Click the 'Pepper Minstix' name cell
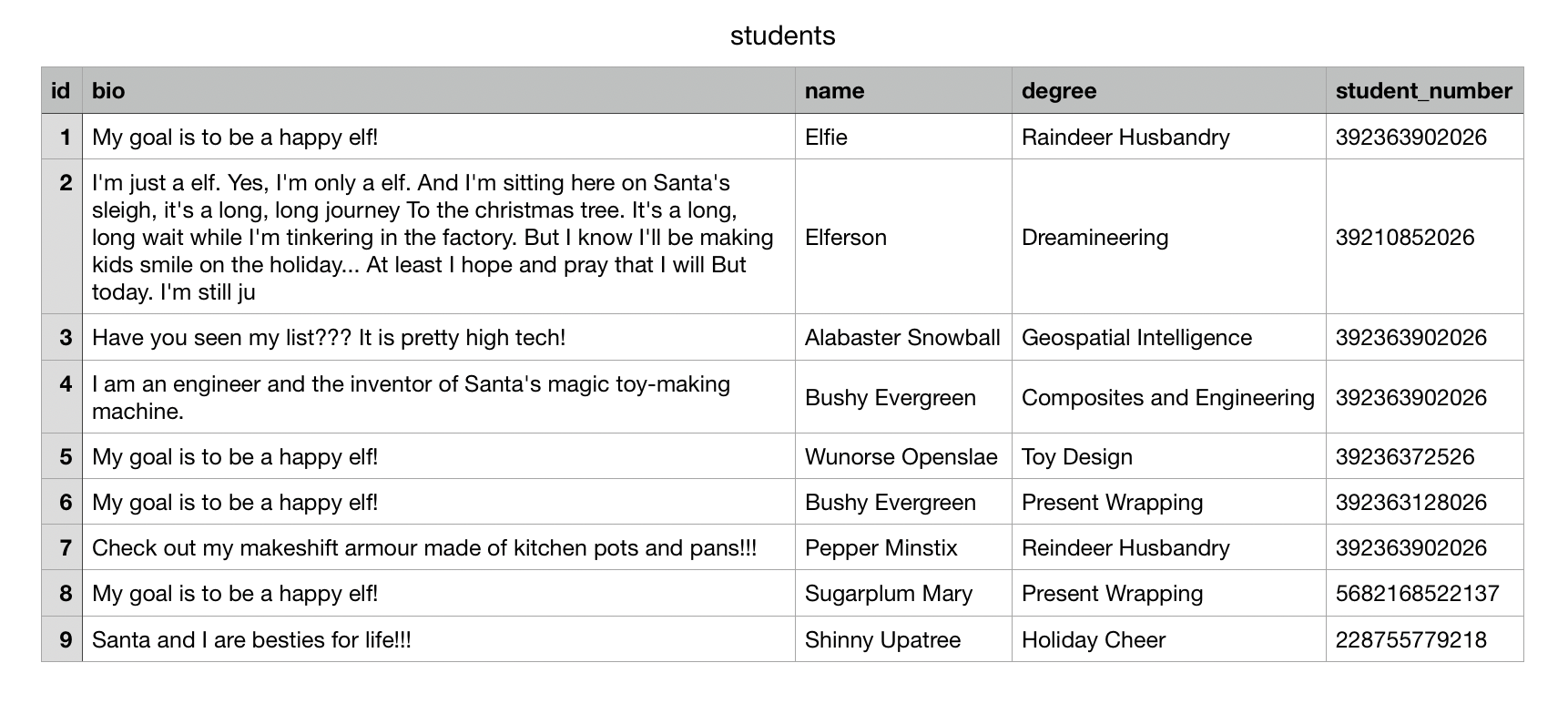Image resolution: width=1568 pixels, height=714 pixels. (903, 547)
